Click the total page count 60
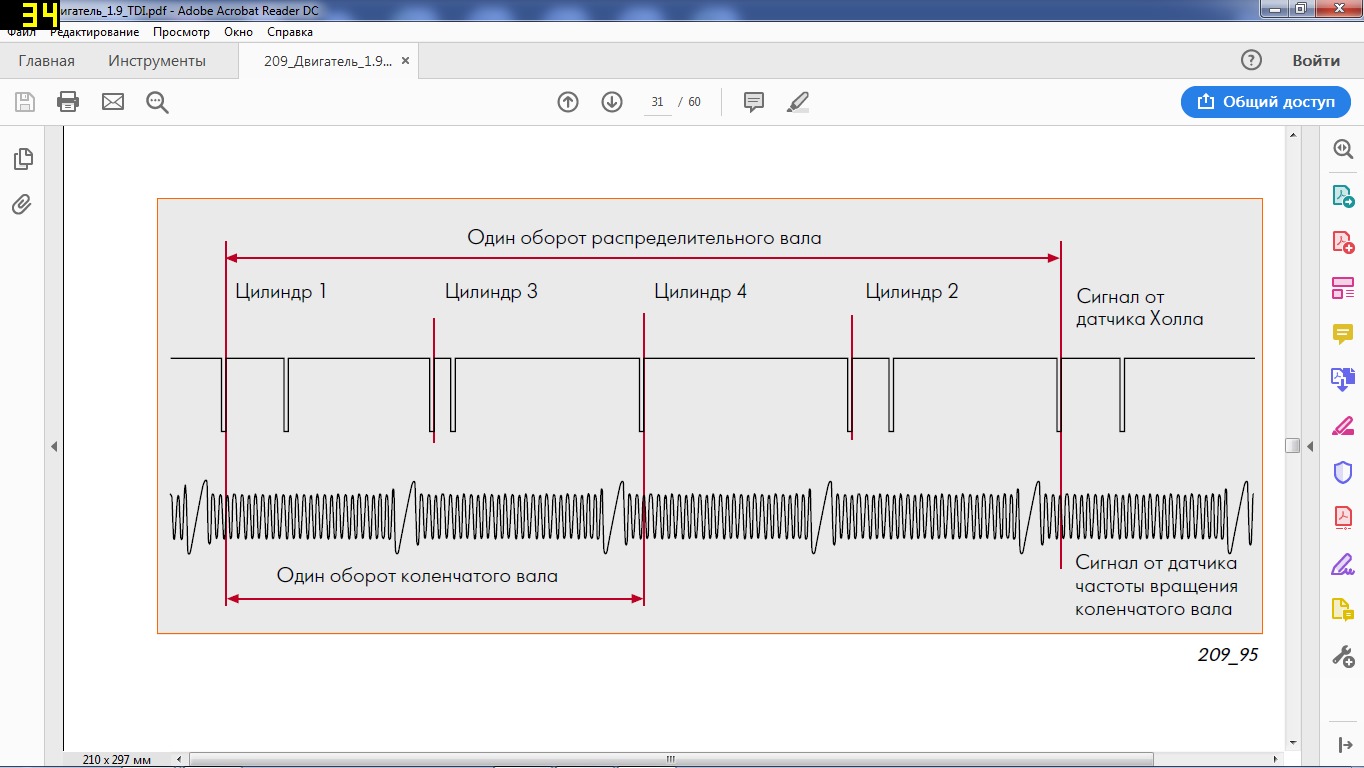The width and height of the screenshot is (1364, 768). coord(694,102)
